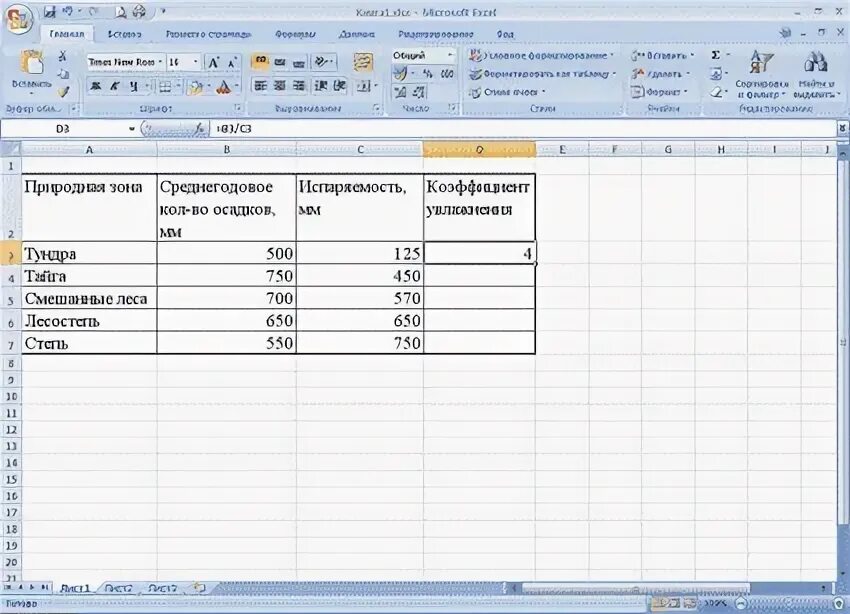Toggle bold formatting

(x=95, y=86)
